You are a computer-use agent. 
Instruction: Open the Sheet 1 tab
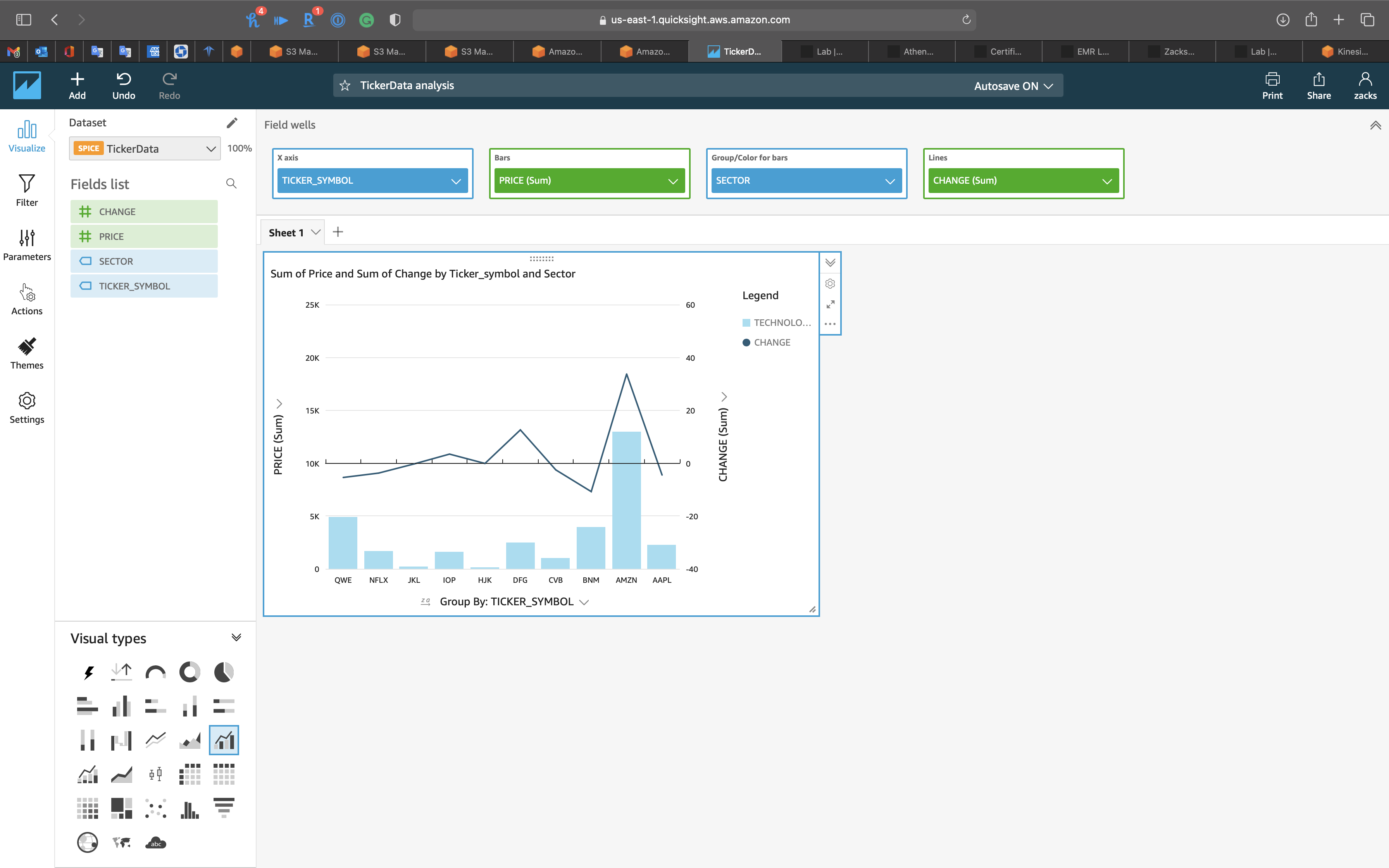pyautogui.click(x=286, y=232)
